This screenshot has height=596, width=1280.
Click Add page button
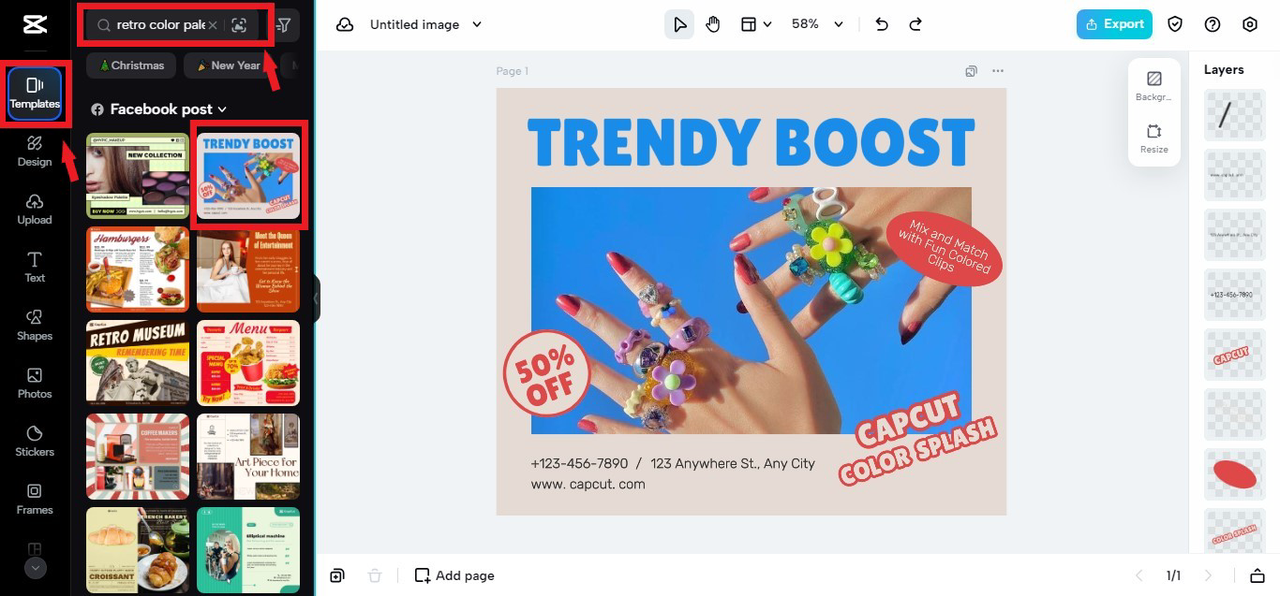(x=454, y=575)
